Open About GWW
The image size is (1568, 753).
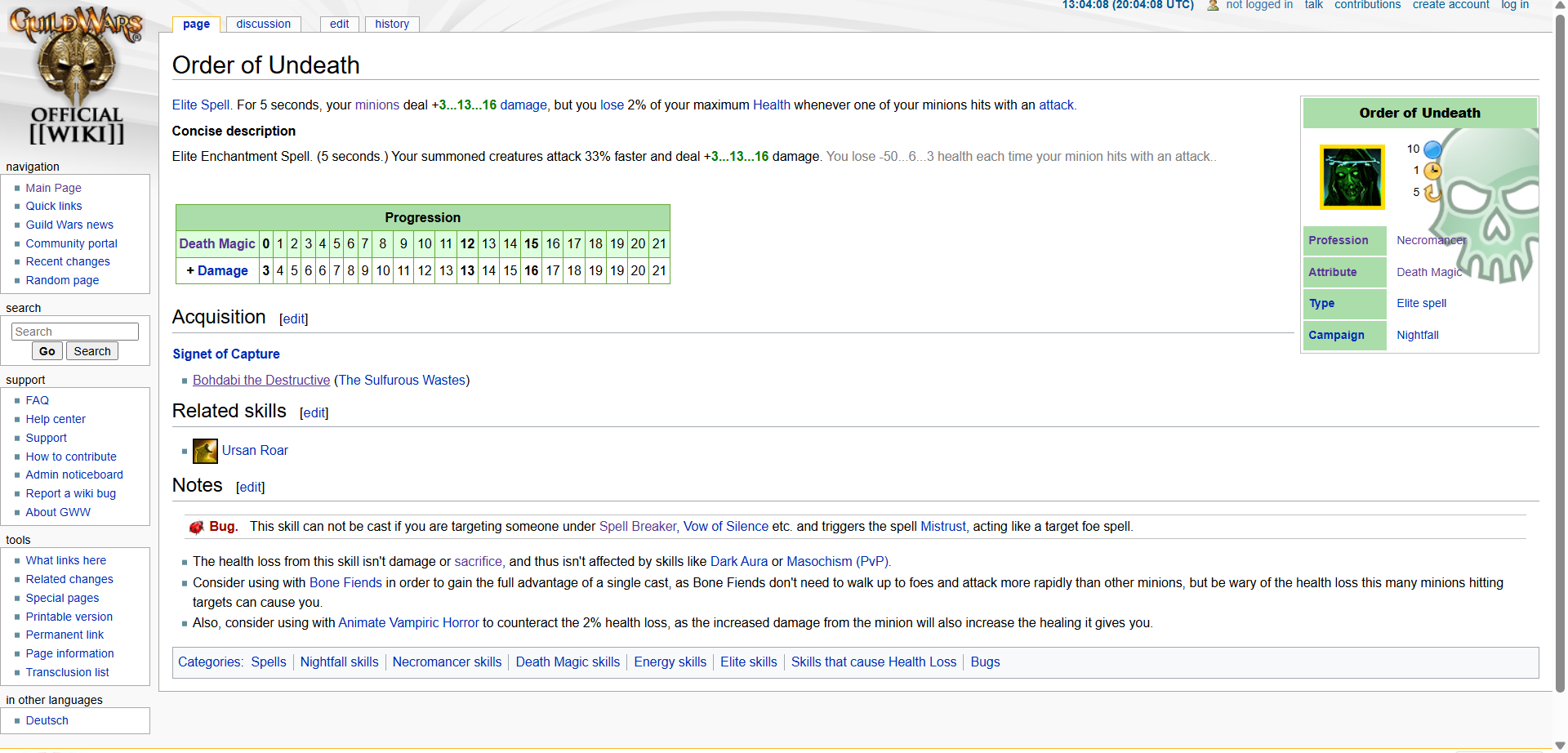click(x=58, y=512)
